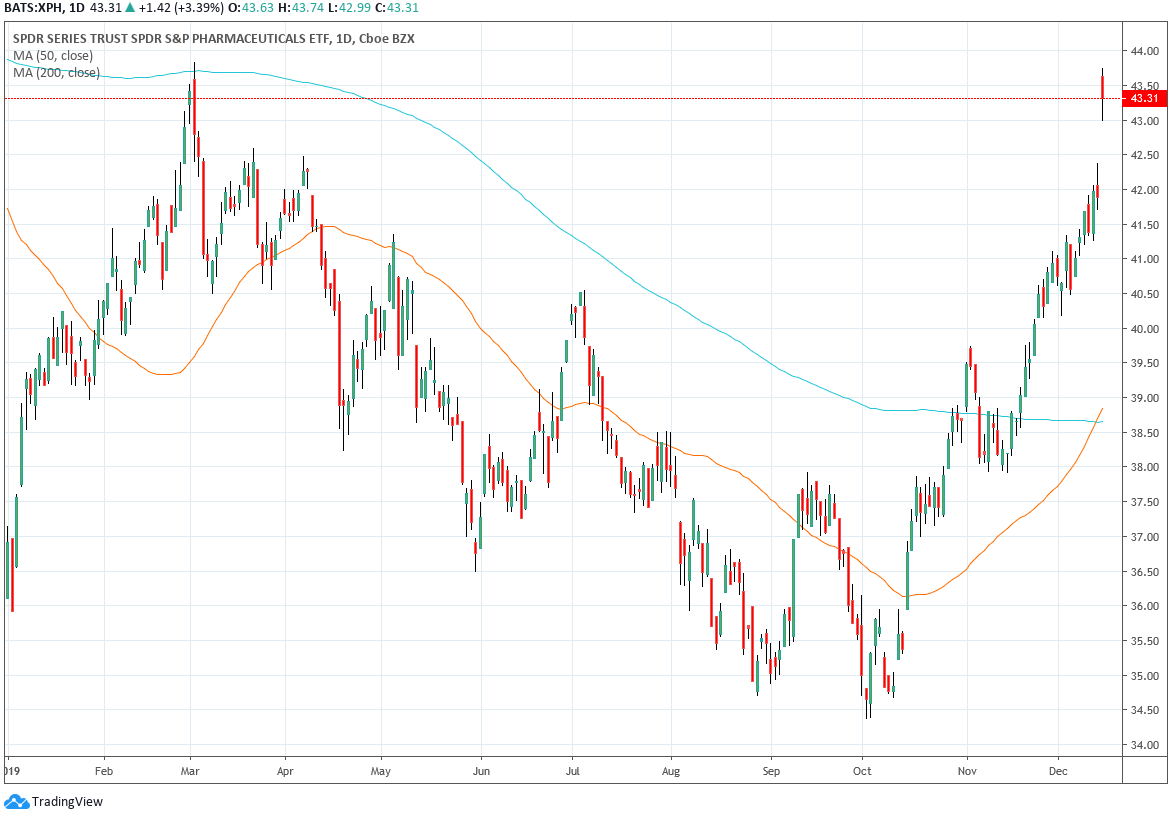Image resolution: width=1173 pixels, height=817 pixels.
Task: Click the red 43.31 current price label
Action: click(1145, 98)
